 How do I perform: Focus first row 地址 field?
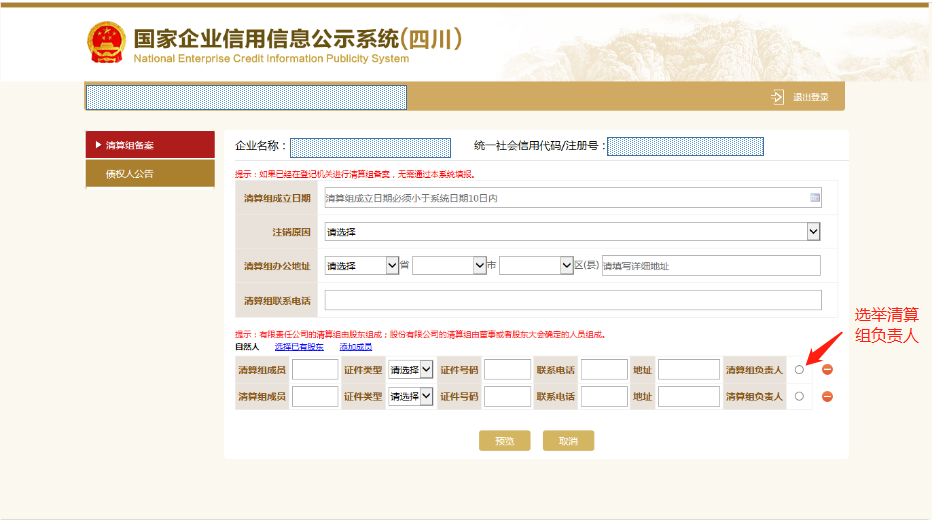[689, 370]
